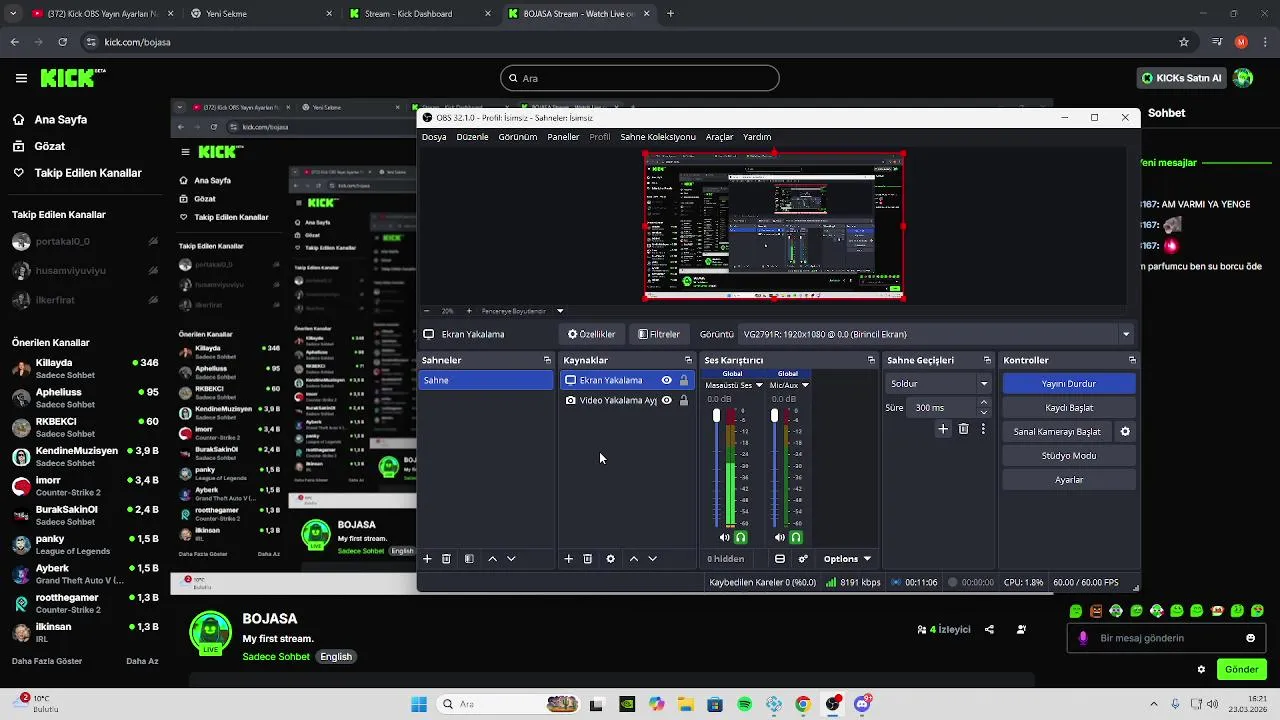Open preview scaling Pencereye Boyutlandır dropdown
Viewport: 1280px width, 720px height.
pyautogui.click(x=560, y=311)
